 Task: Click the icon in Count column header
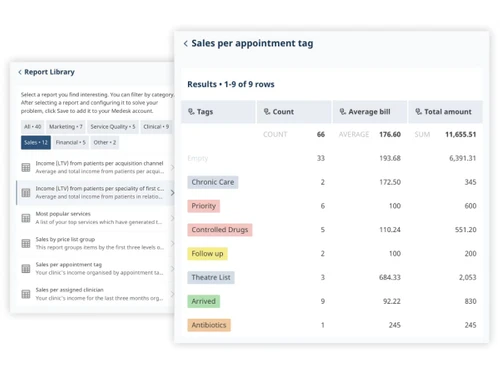(267, 112)
